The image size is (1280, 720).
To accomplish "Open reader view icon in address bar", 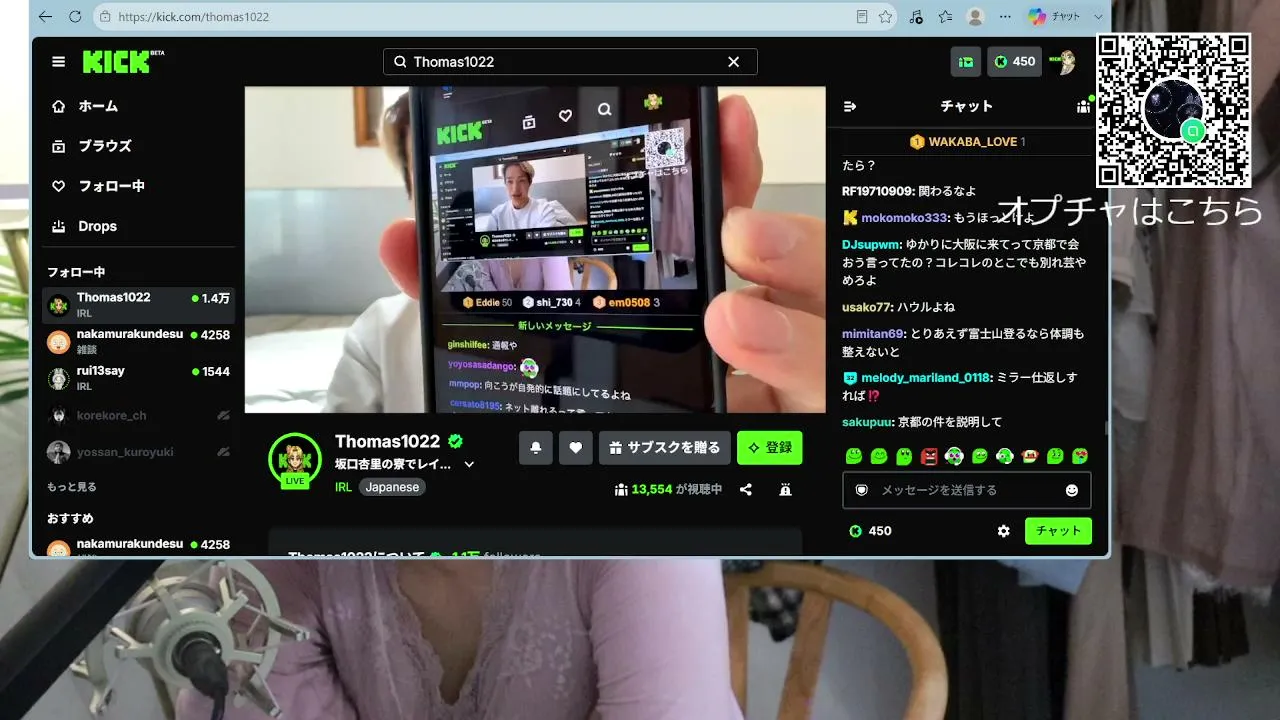I will 862,17.
